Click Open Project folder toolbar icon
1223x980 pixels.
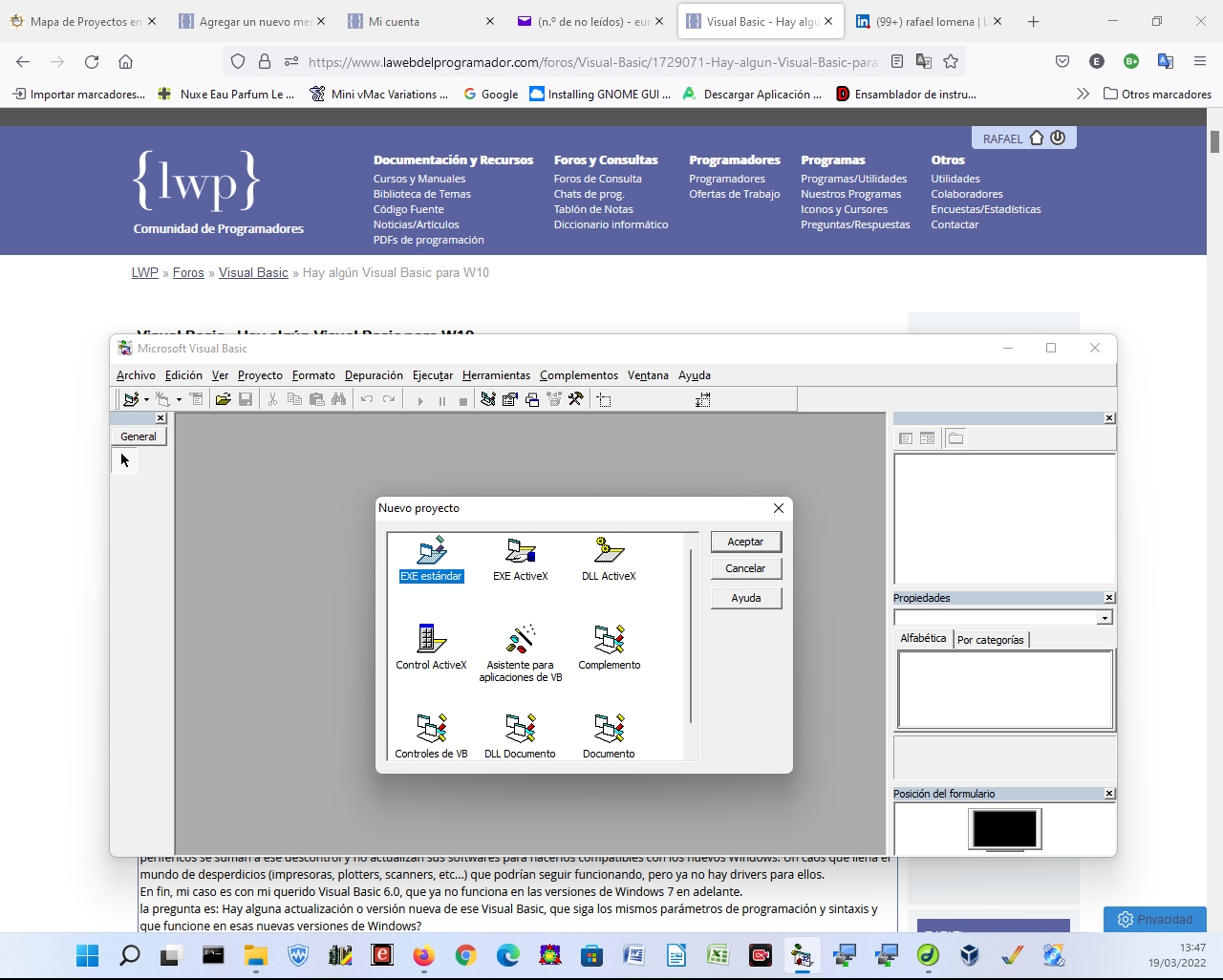(x=223, y=399)
